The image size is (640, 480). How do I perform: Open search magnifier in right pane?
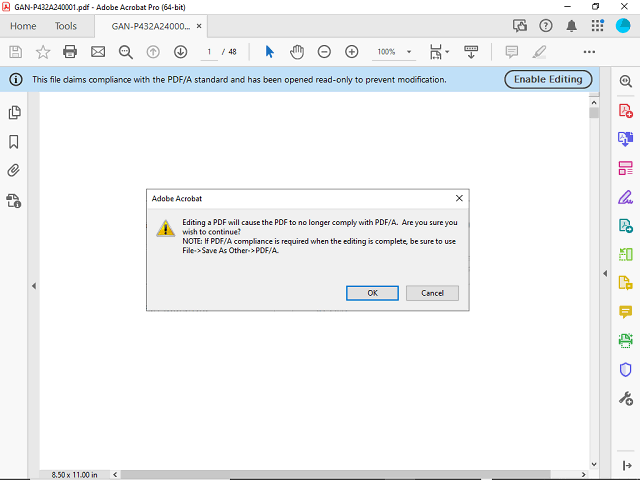pyautogui.click(x=625, y=81)
